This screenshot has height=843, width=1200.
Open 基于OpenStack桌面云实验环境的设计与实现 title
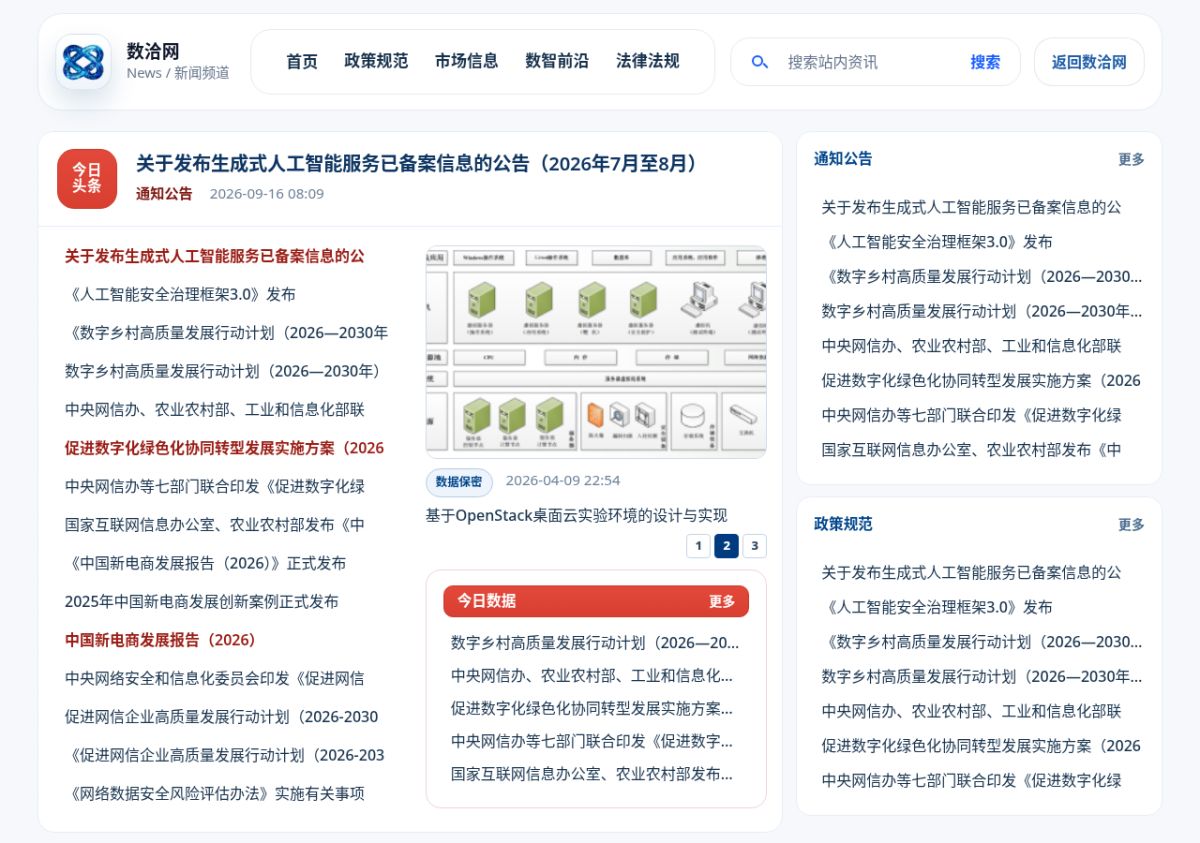pos(576,516)
